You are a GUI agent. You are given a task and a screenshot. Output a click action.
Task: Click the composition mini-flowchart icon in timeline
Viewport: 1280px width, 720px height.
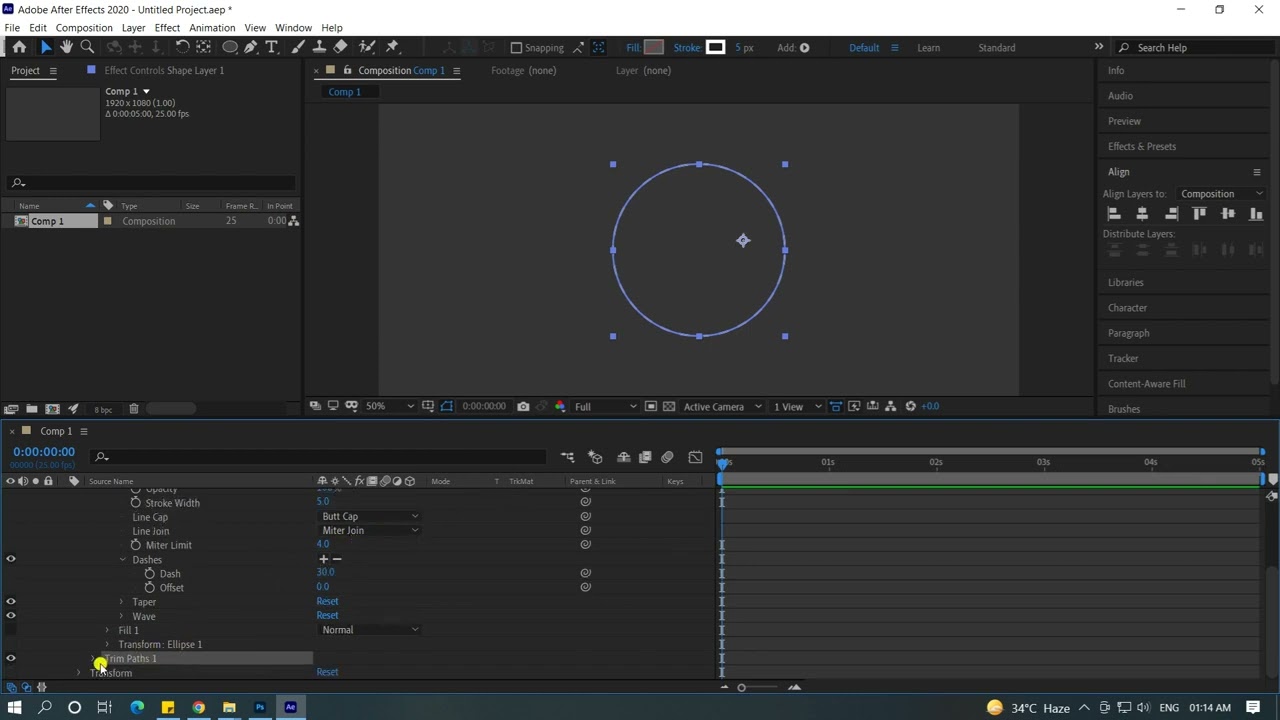[x=567, y=457]
